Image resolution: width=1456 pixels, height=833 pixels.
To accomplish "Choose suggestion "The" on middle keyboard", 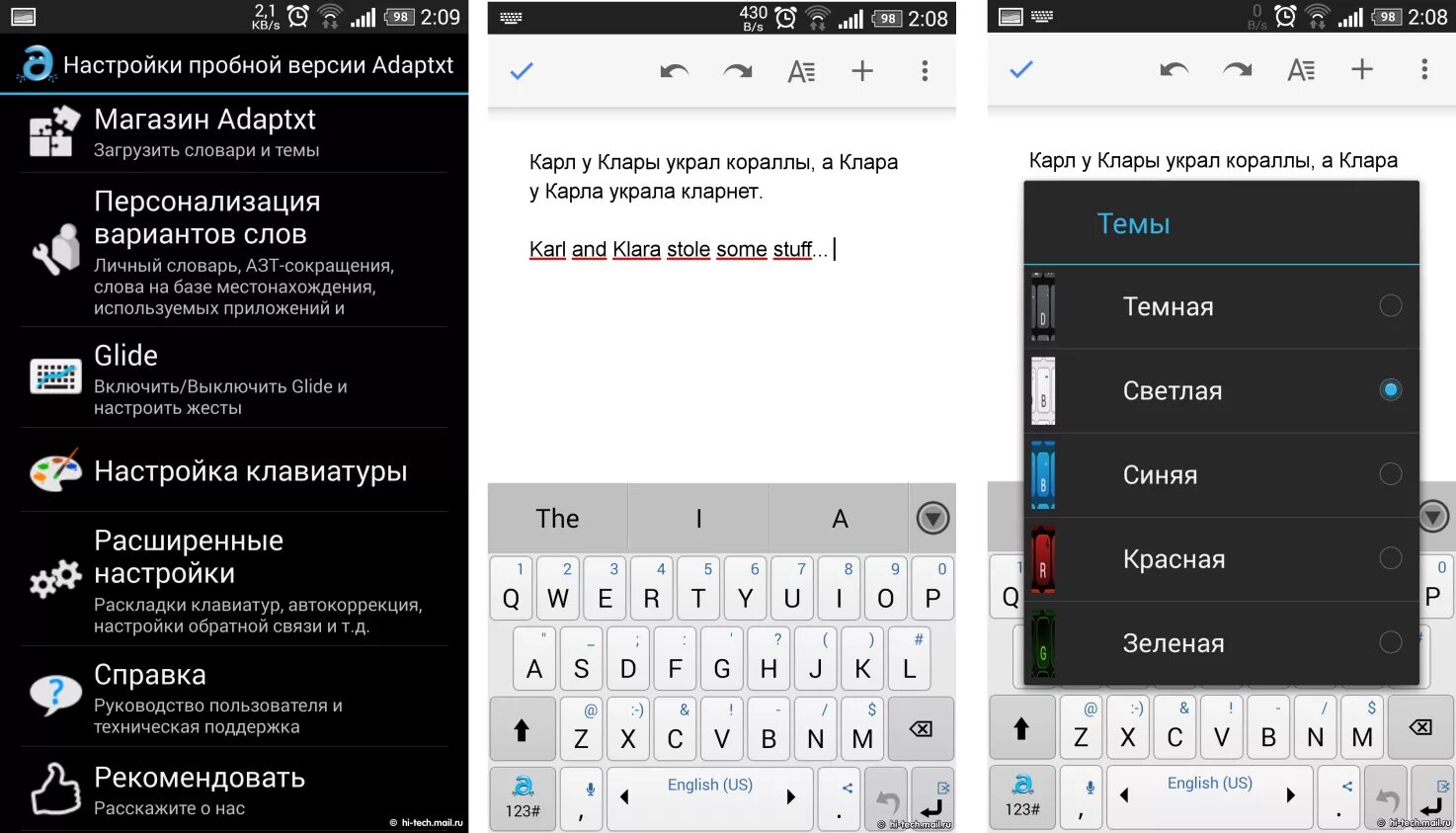I will (557, 518).
